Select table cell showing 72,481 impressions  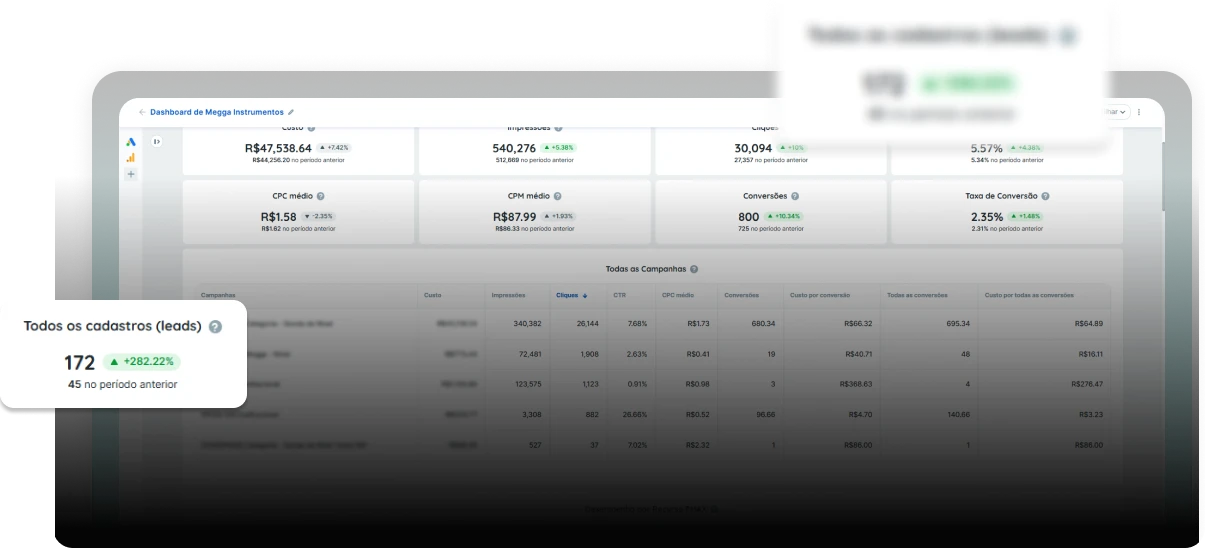[529, 354]
